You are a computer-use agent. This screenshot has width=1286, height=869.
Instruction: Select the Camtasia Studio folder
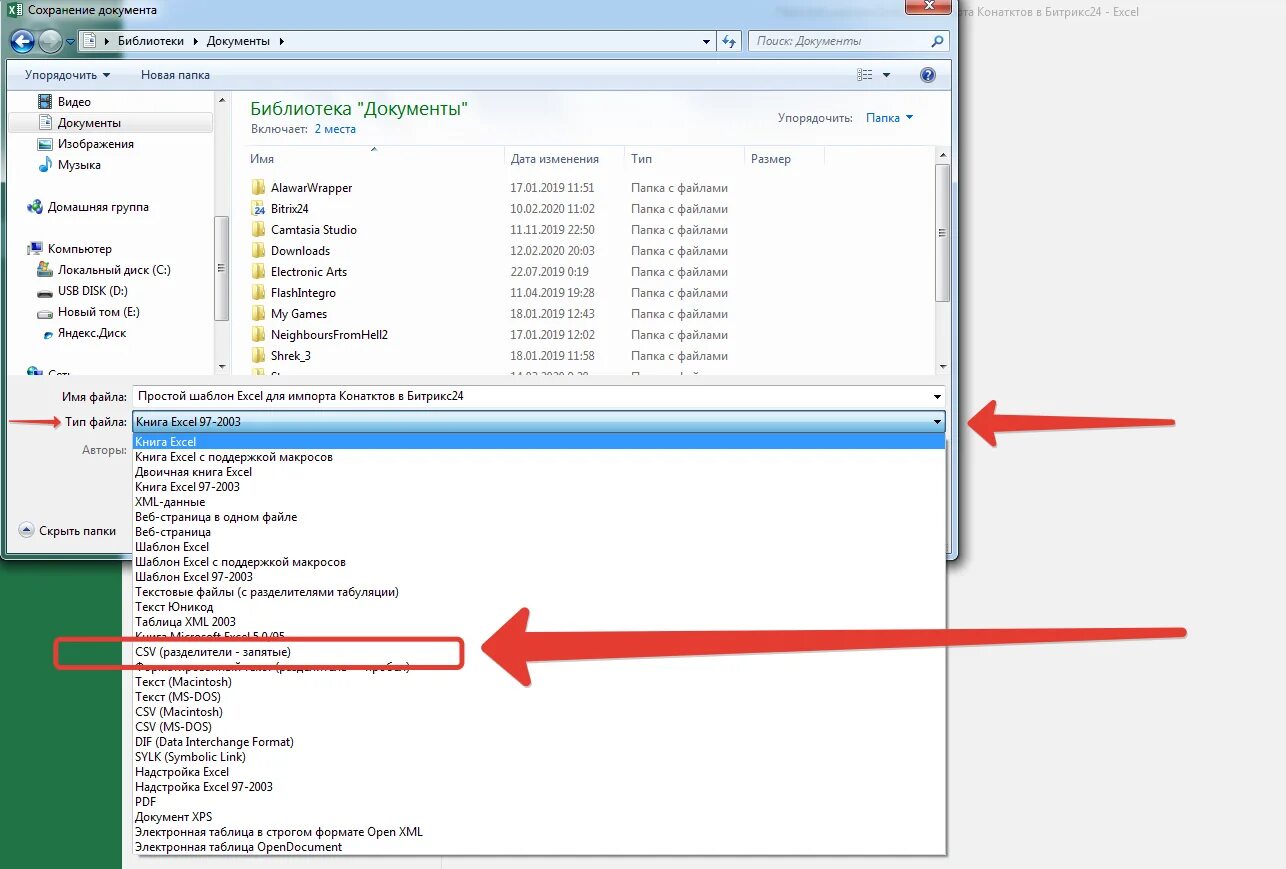tap(313, 230)
